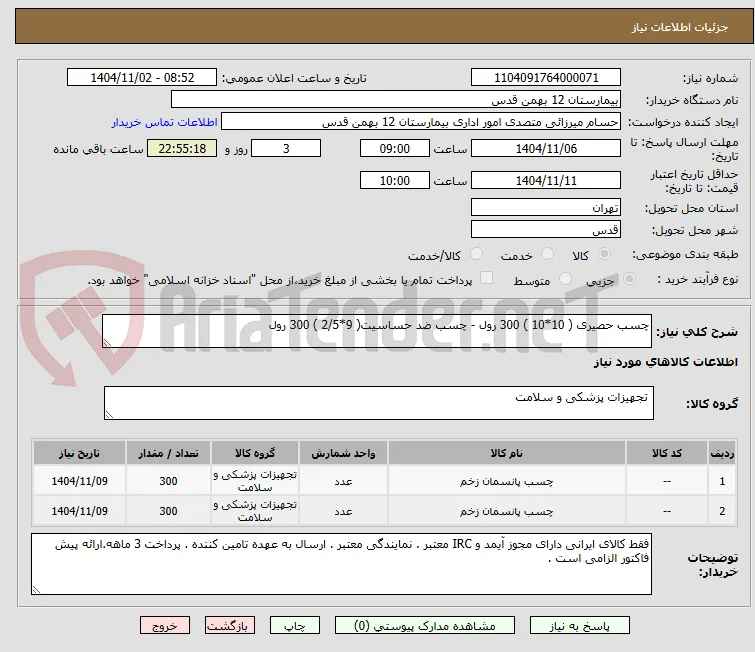Open اطلاعات تماس خریدار link
This screenshot has height=652, width=755.
pyautogui.click(x=165, y=122)
